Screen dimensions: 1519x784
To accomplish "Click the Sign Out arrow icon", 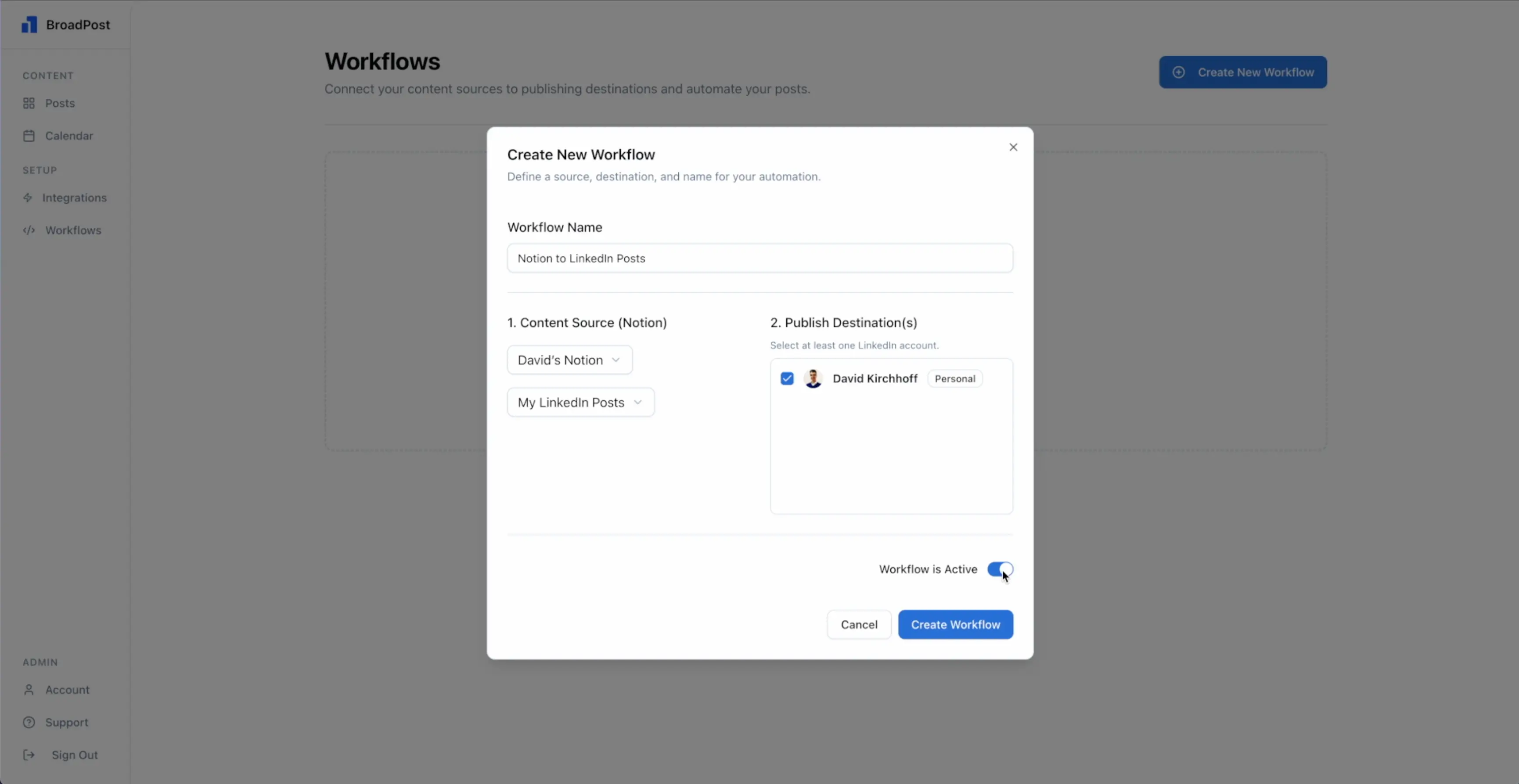I will click(29, 755).
